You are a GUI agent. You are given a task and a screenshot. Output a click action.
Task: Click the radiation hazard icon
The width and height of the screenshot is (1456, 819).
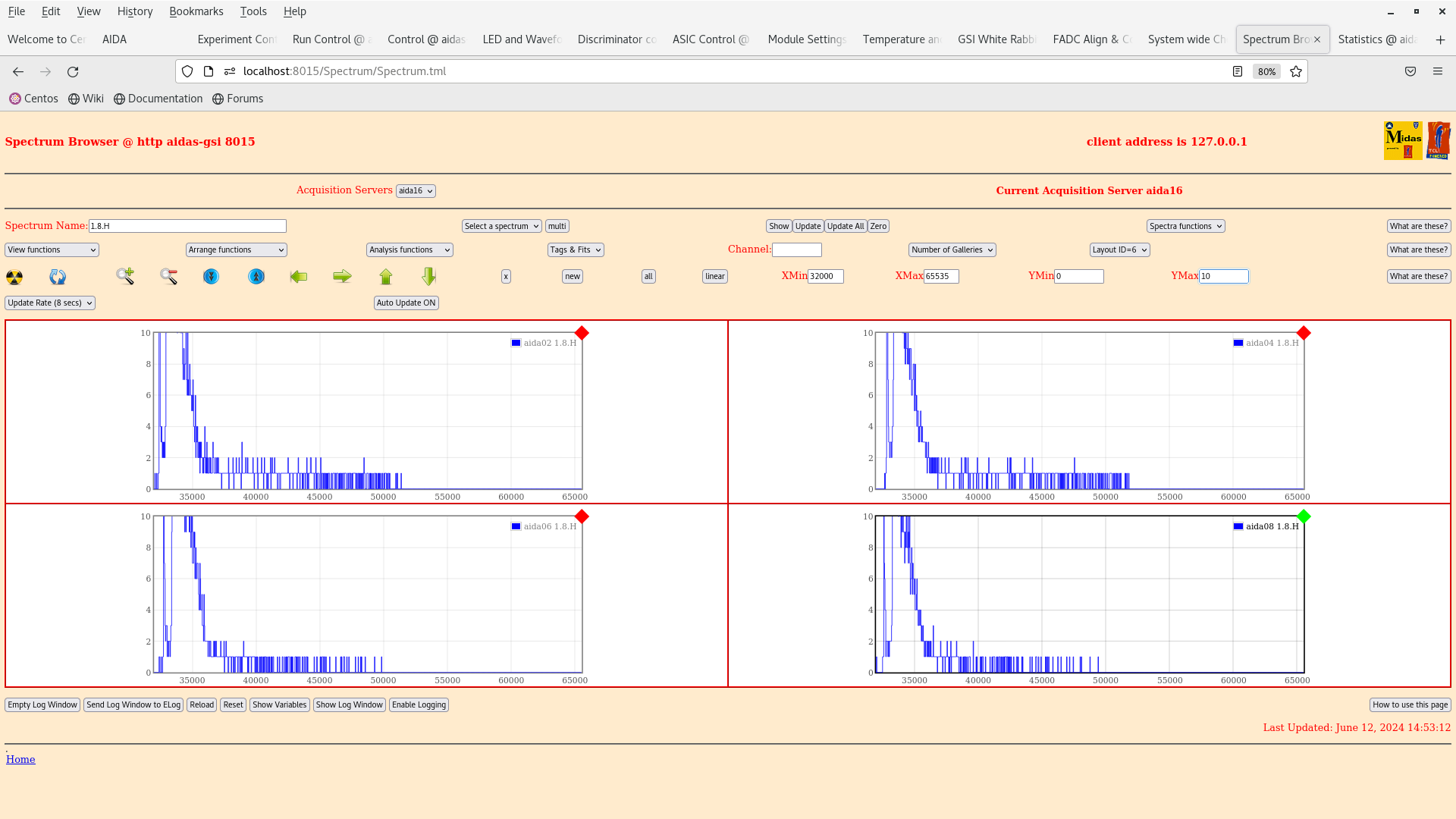tap(14, 277)
